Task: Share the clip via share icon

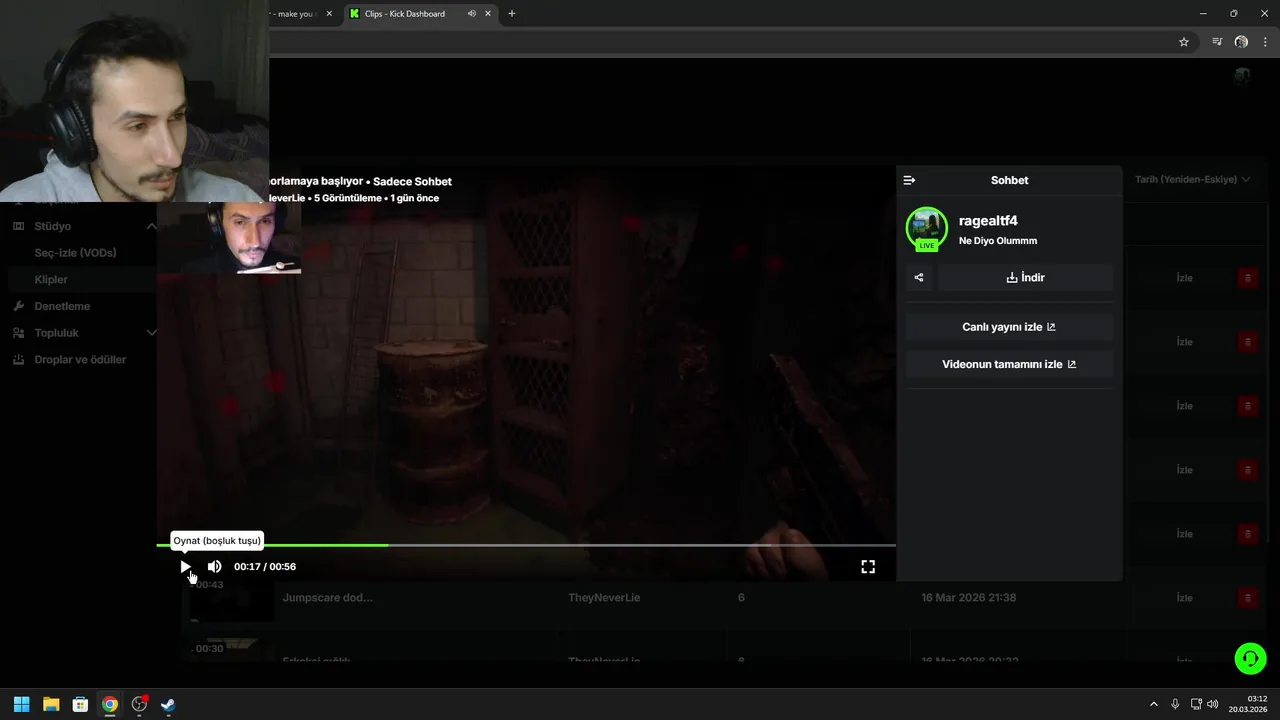Action: point(919,278)
